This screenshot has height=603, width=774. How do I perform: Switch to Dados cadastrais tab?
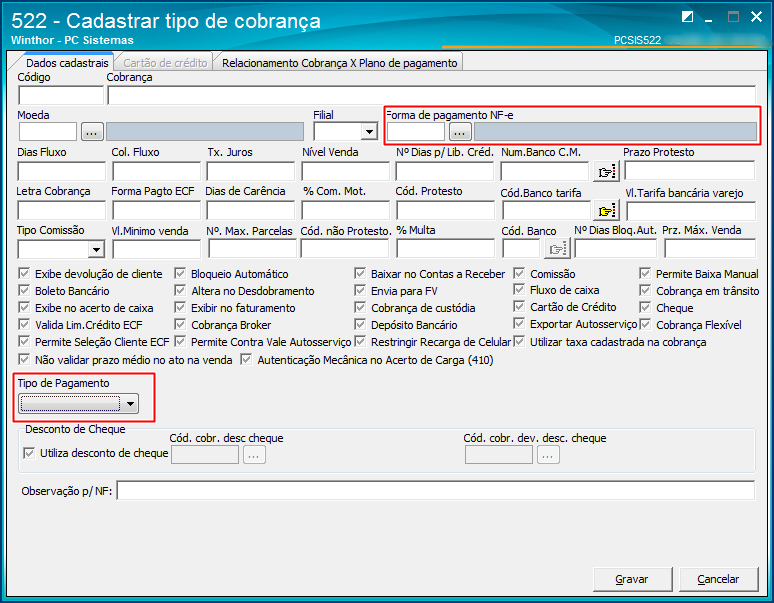point(67,63)
